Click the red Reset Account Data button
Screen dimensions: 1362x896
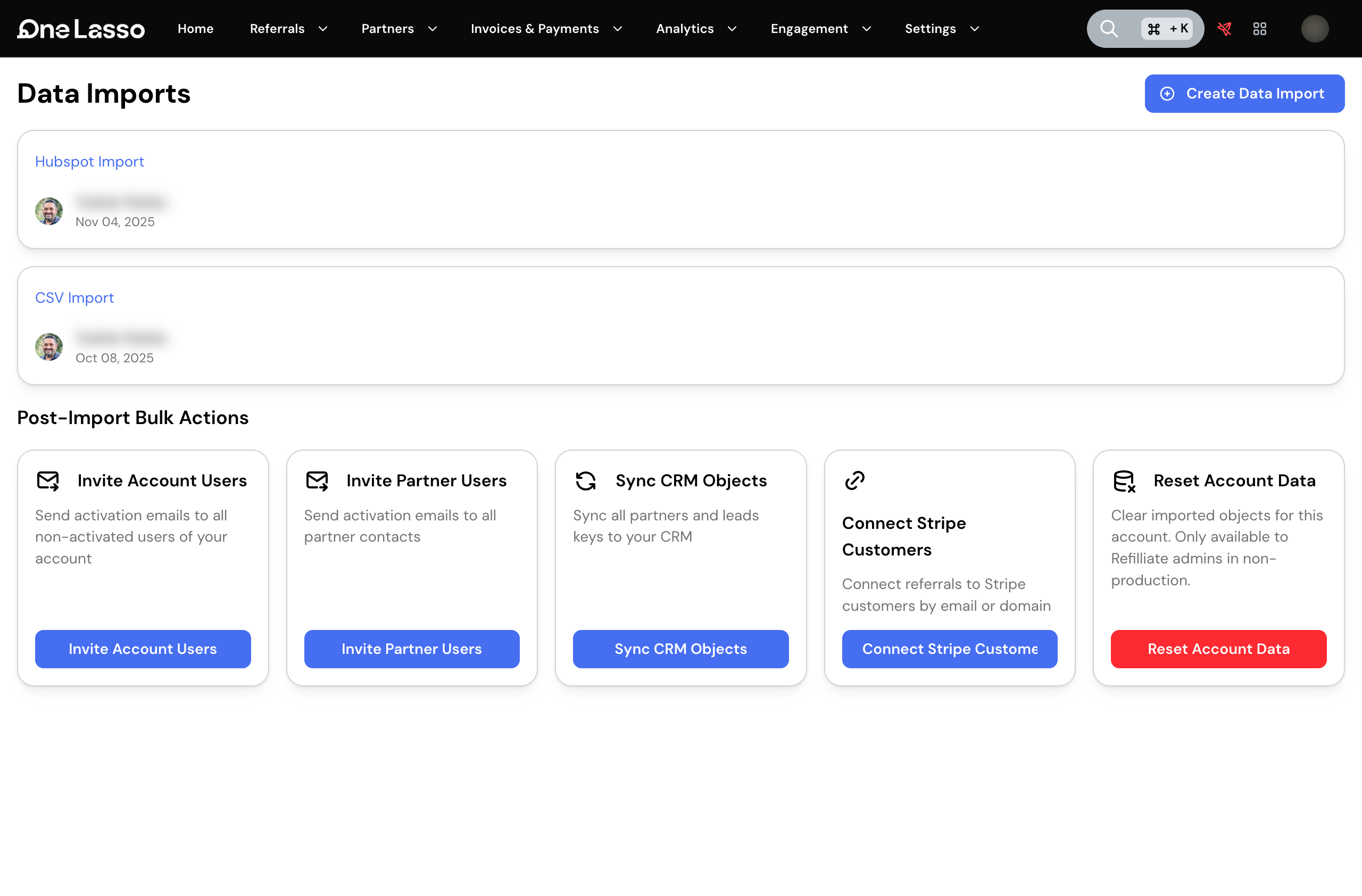pyautogui.click(x=1218, y=650)
